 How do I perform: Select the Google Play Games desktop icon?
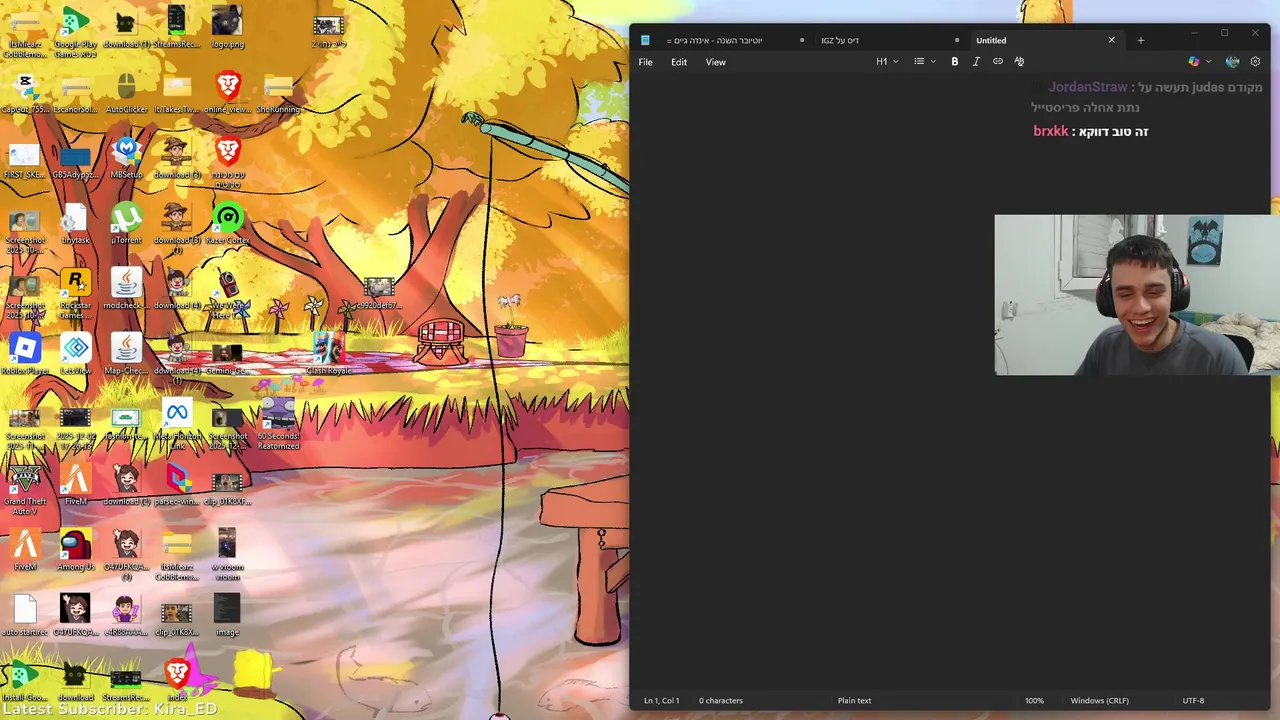point(75,30)
